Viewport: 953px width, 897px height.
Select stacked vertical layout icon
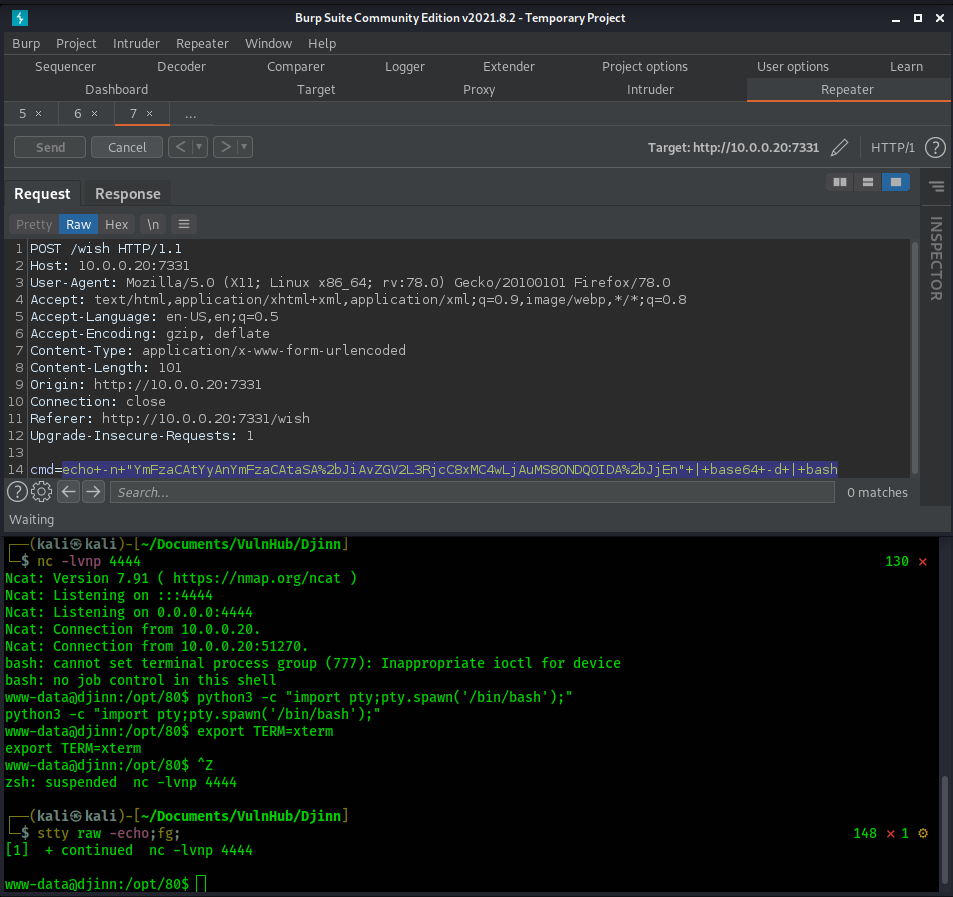pos(868,182)
